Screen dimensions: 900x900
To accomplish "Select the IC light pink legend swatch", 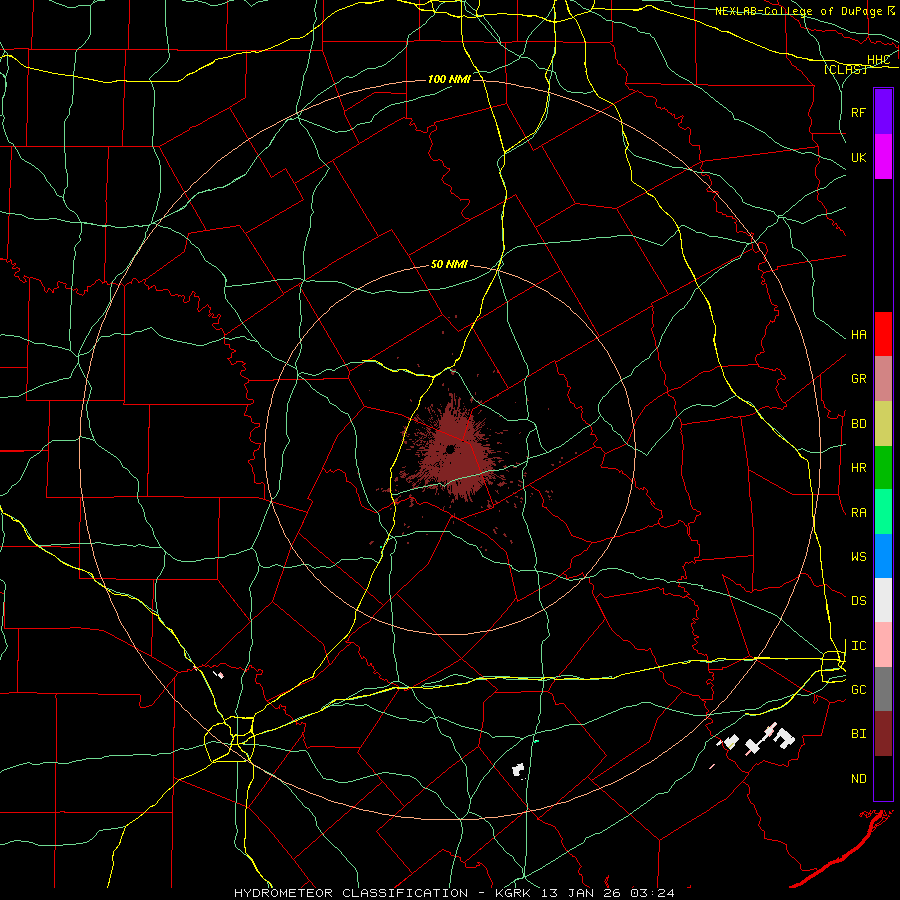I will (883, 645).
